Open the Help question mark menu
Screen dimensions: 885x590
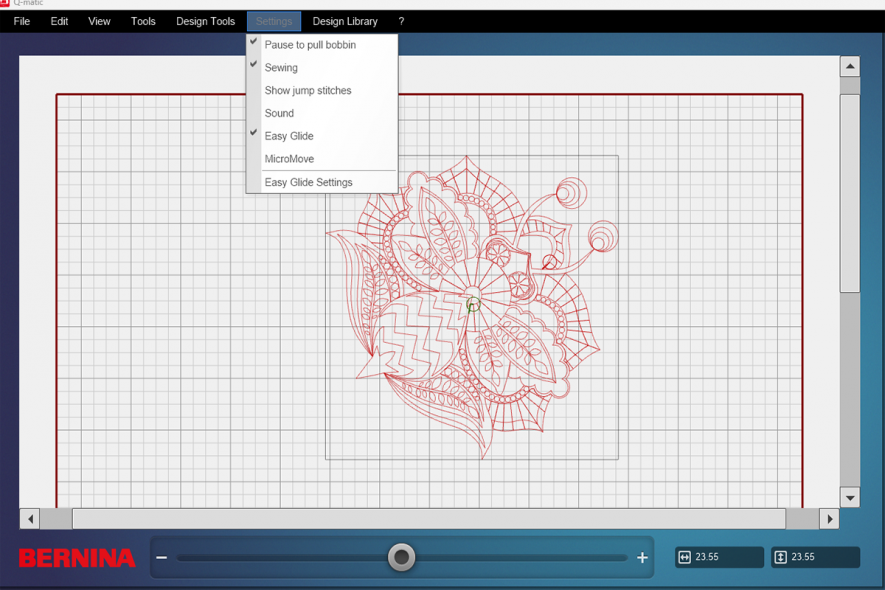(400, 20)
